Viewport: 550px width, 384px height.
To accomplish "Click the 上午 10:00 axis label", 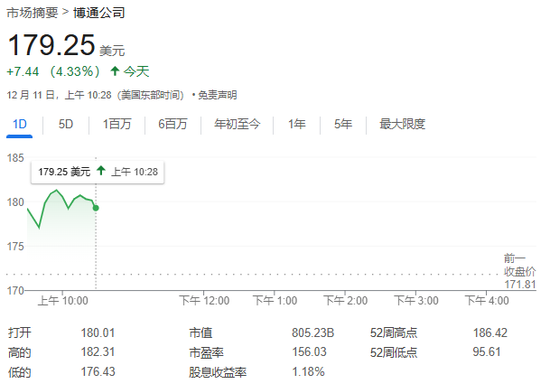I will tap(63, 301).
